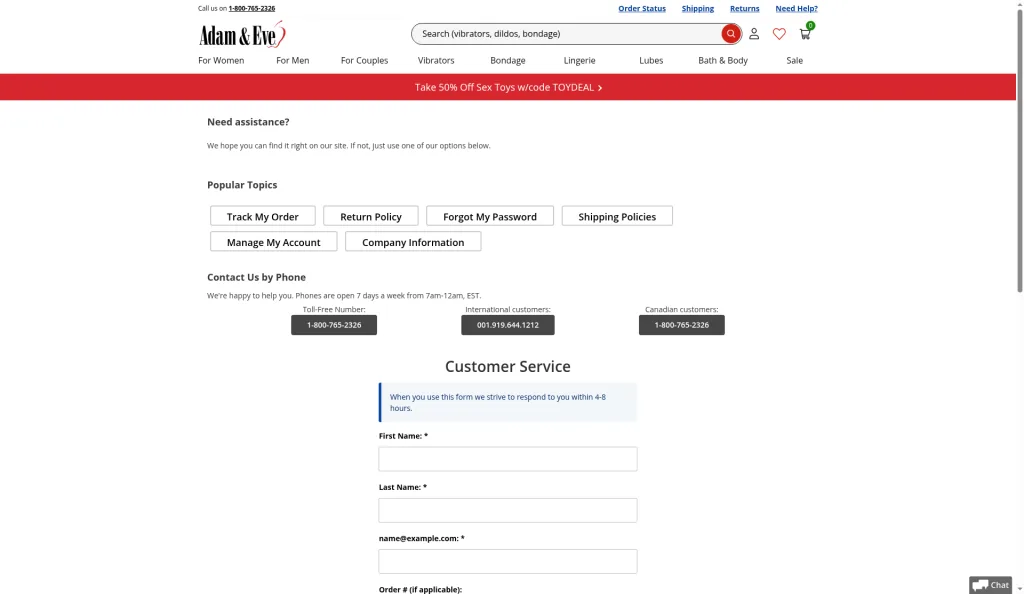Click the 'Contact Us by Phone' heading
This screenshot has height=594, width=1024.
257,277
